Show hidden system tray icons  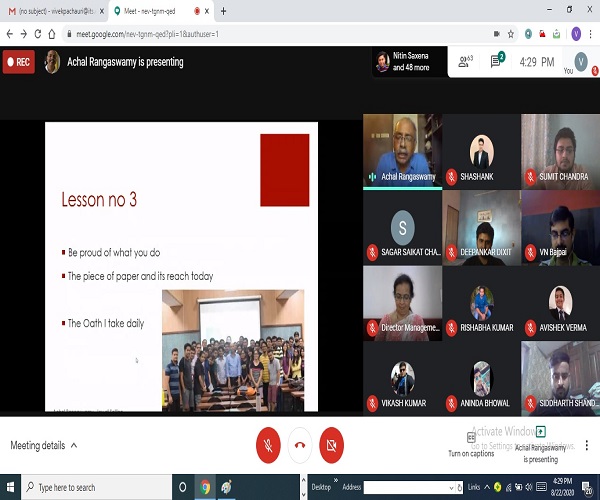[x=487, y=487]
